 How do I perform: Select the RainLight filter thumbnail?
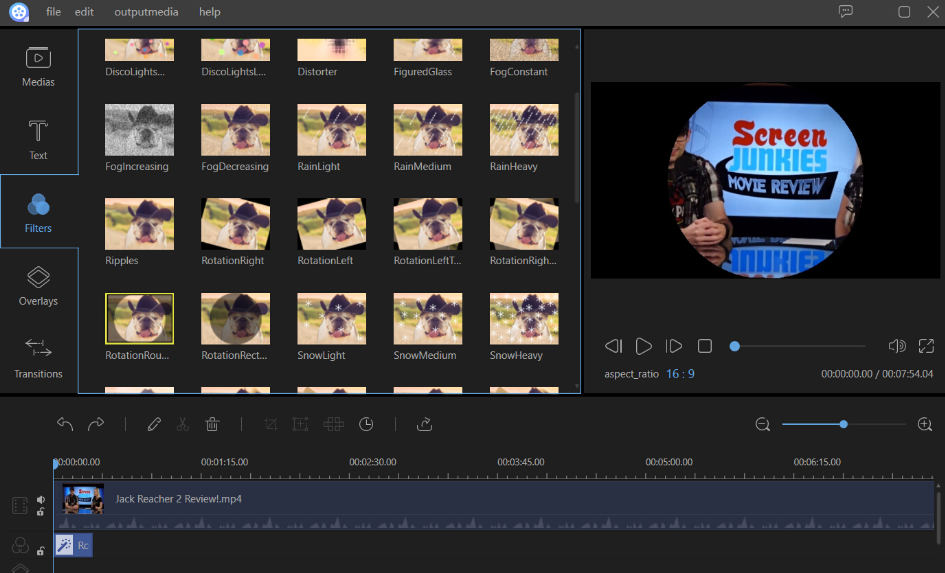(x=331, y=130)
